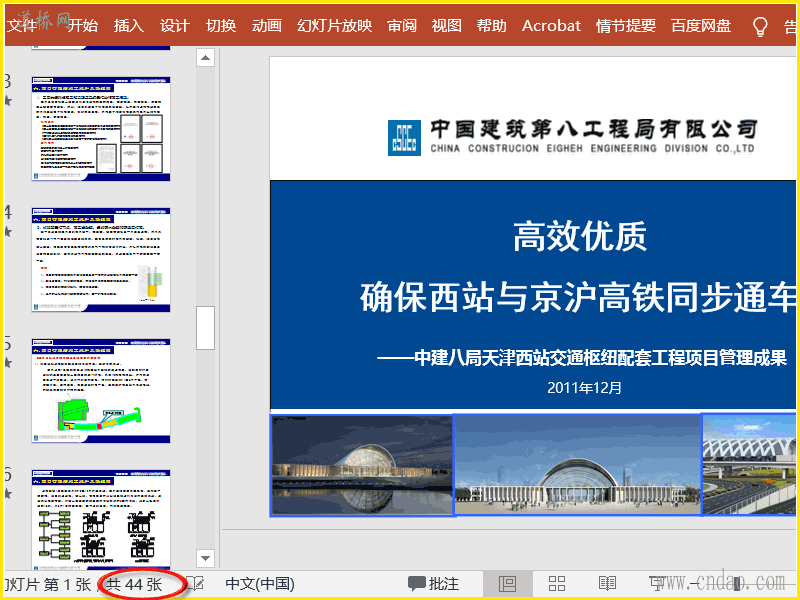This screenshot has width=800, height=600.
Task: Open the 视图 view tab
Action: (446, 26)
